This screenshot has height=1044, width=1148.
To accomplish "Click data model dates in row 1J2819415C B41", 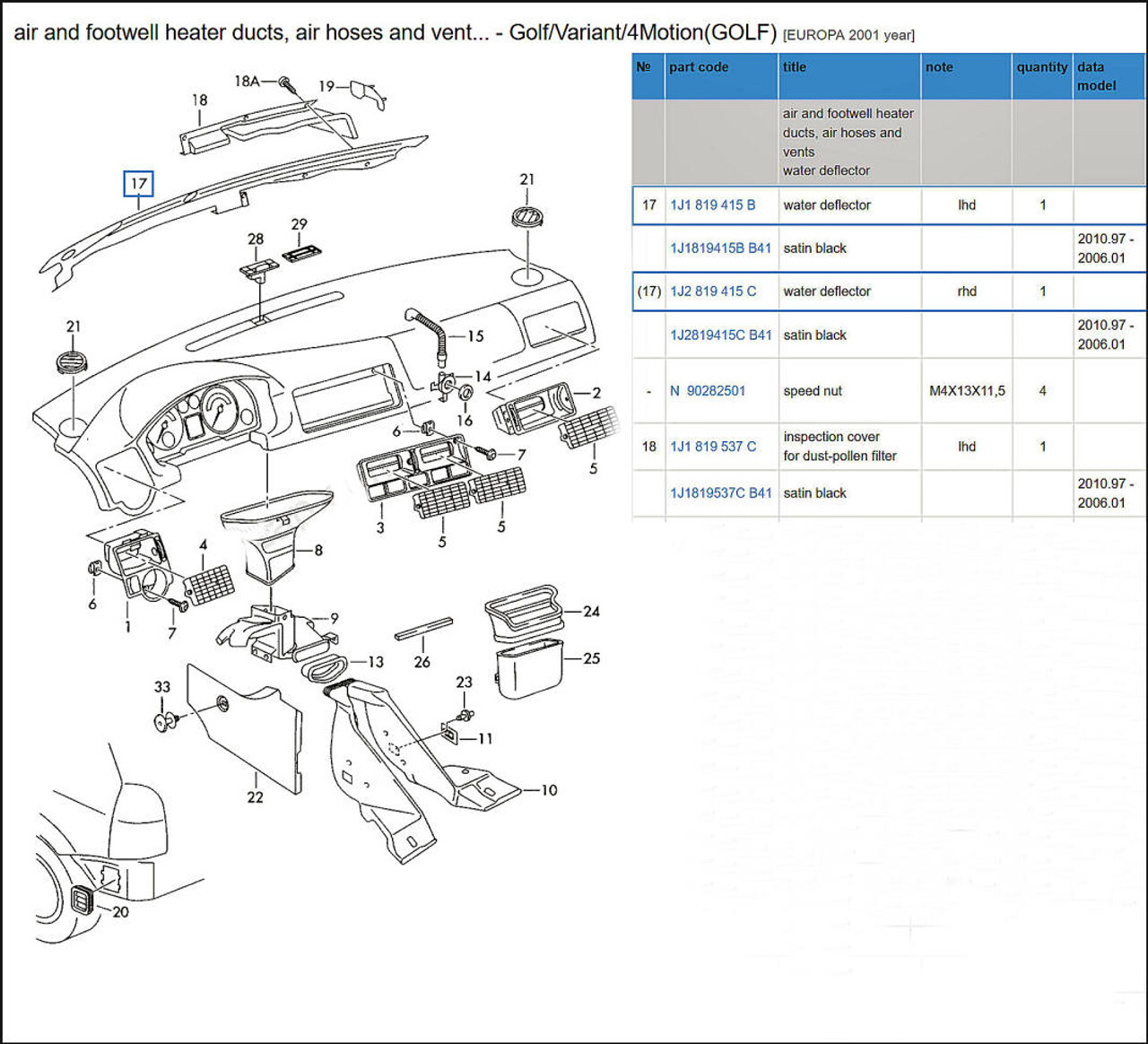I will pos(1106,335).
